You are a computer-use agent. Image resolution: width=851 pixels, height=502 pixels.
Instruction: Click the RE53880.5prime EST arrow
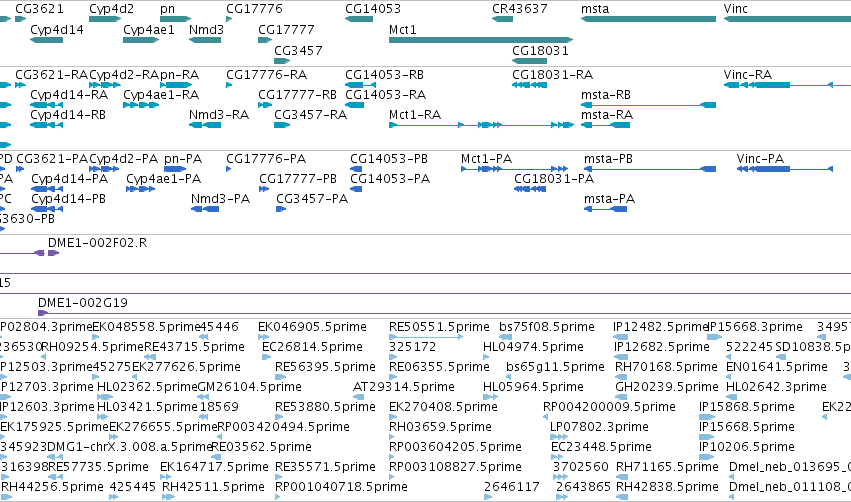(279, 417)
